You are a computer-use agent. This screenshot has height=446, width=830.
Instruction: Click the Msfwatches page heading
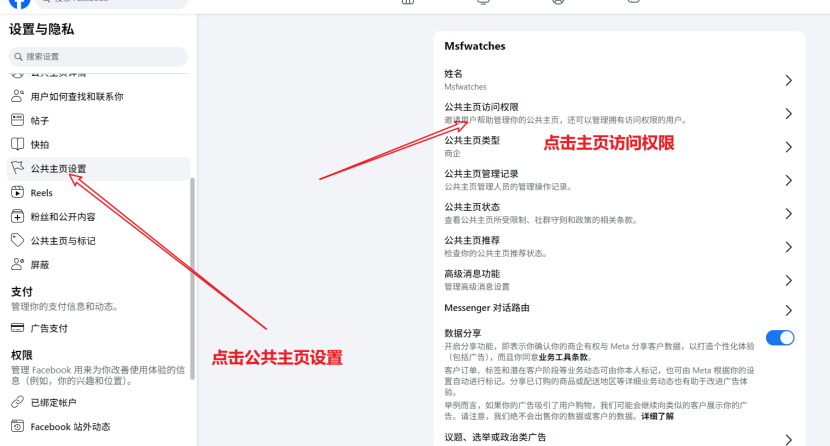pyautogui.click(x=475, y=46)
